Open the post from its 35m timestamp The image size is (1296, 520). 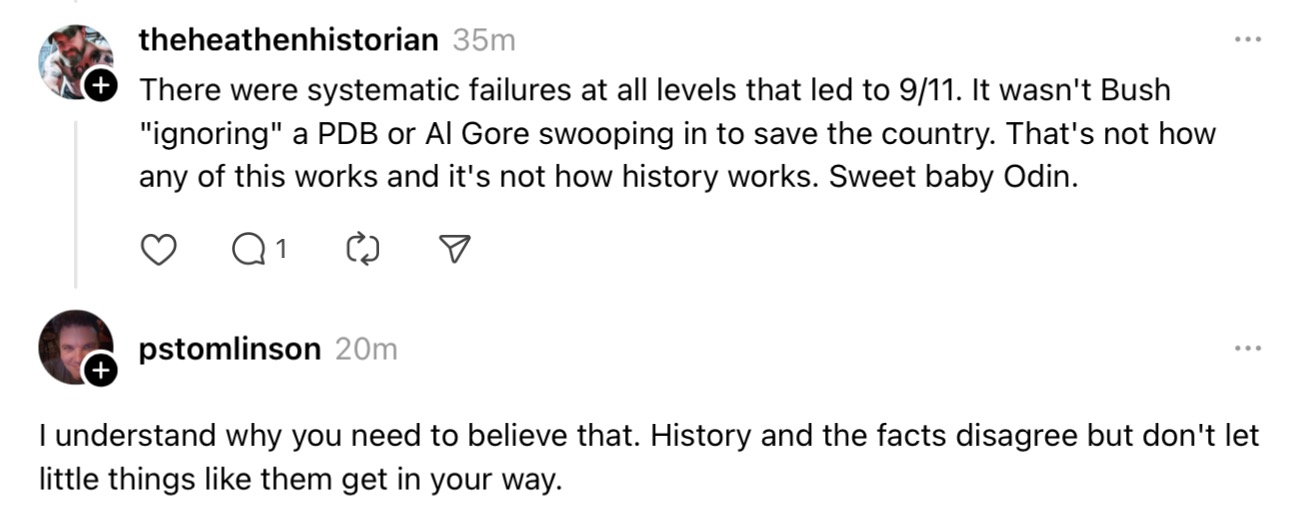click(484, 40)
